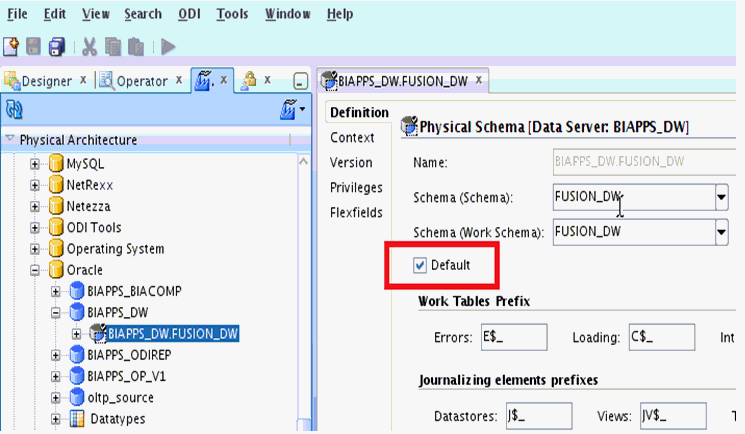745x434 pixels.
Task: Collapse the BIAPPS_DW data server node
Action: pos(56,313)
